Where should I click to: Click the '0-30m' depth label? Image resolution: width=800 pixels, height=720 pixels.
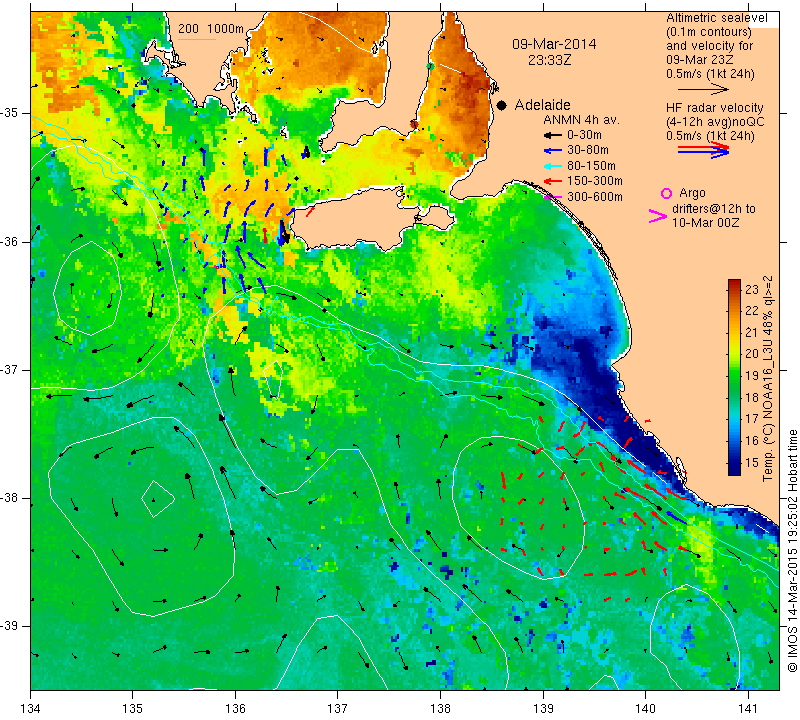[x=584, y=136]
